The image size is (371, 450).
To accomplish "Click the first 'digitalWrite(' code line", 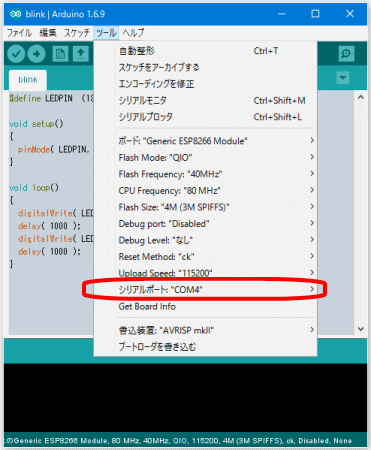I will pos(56,213).
